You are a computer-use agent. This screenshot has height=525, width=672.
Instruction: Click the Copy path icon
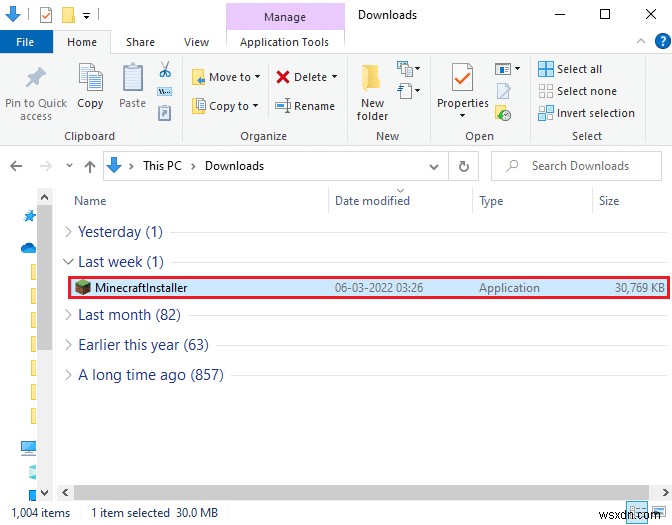point(165,91)
